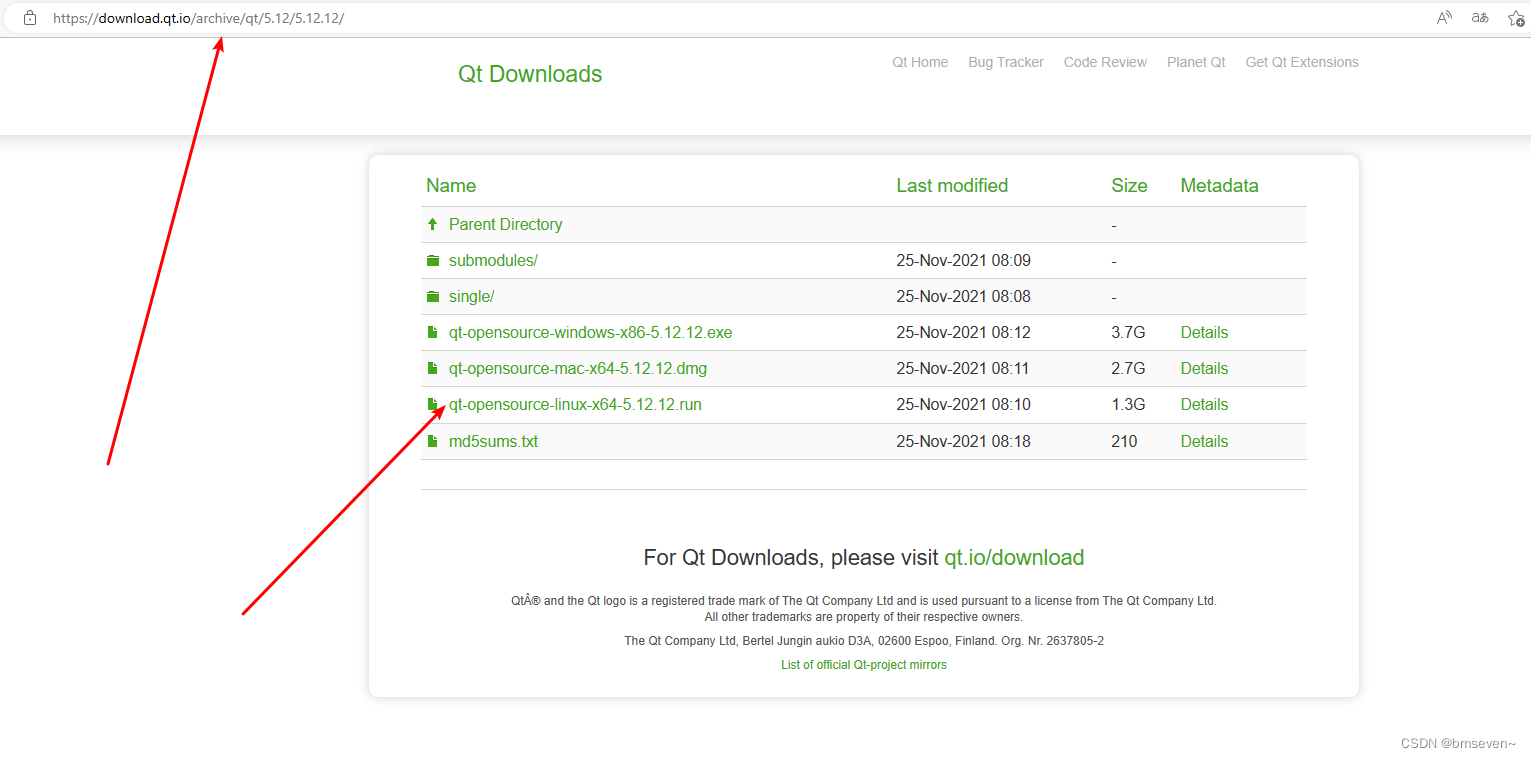Open the submodules/ folder link
The image size is (1531, 758).
pos(493,260)
